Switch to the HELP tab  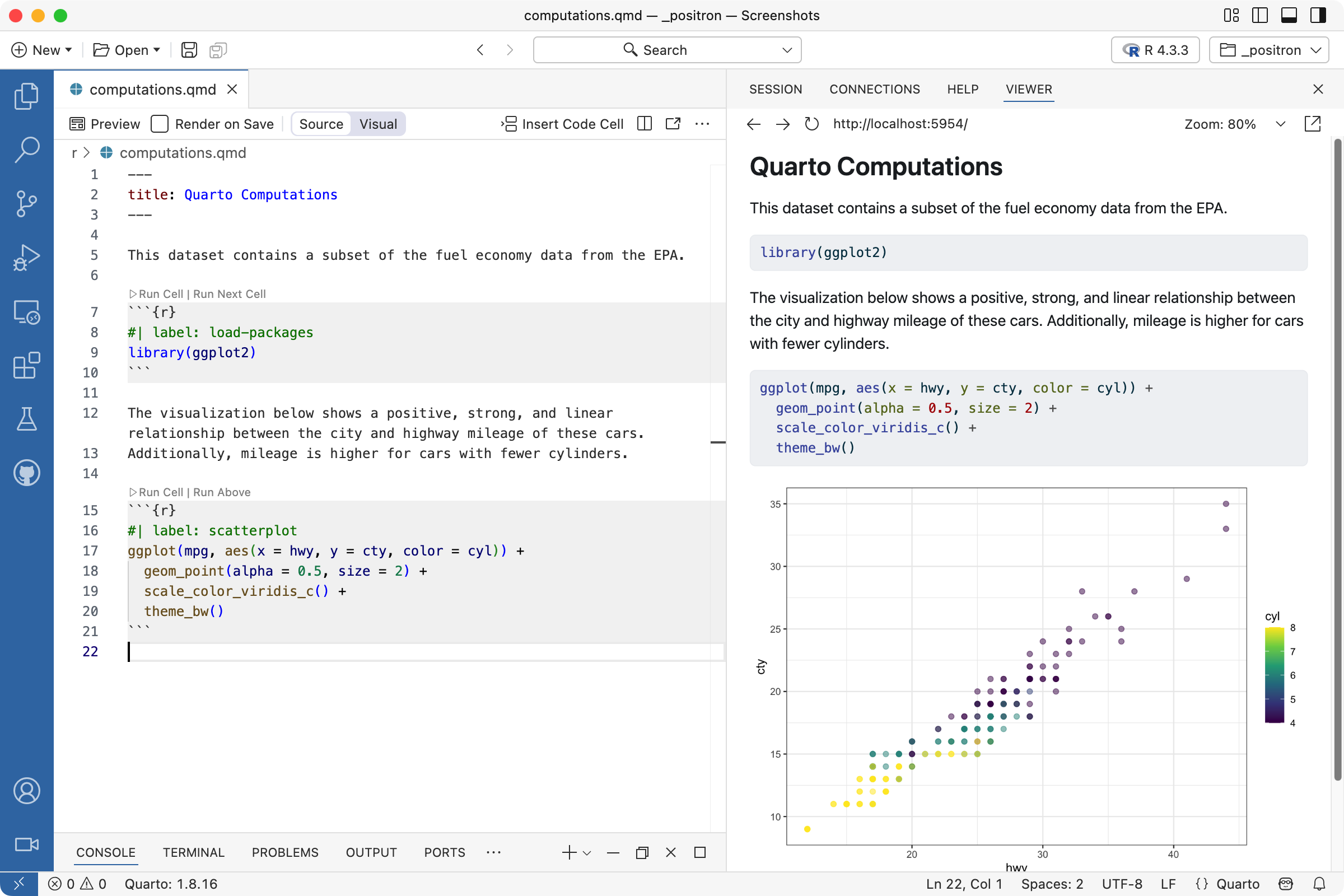pyautogui.click(x=962, y=89)
